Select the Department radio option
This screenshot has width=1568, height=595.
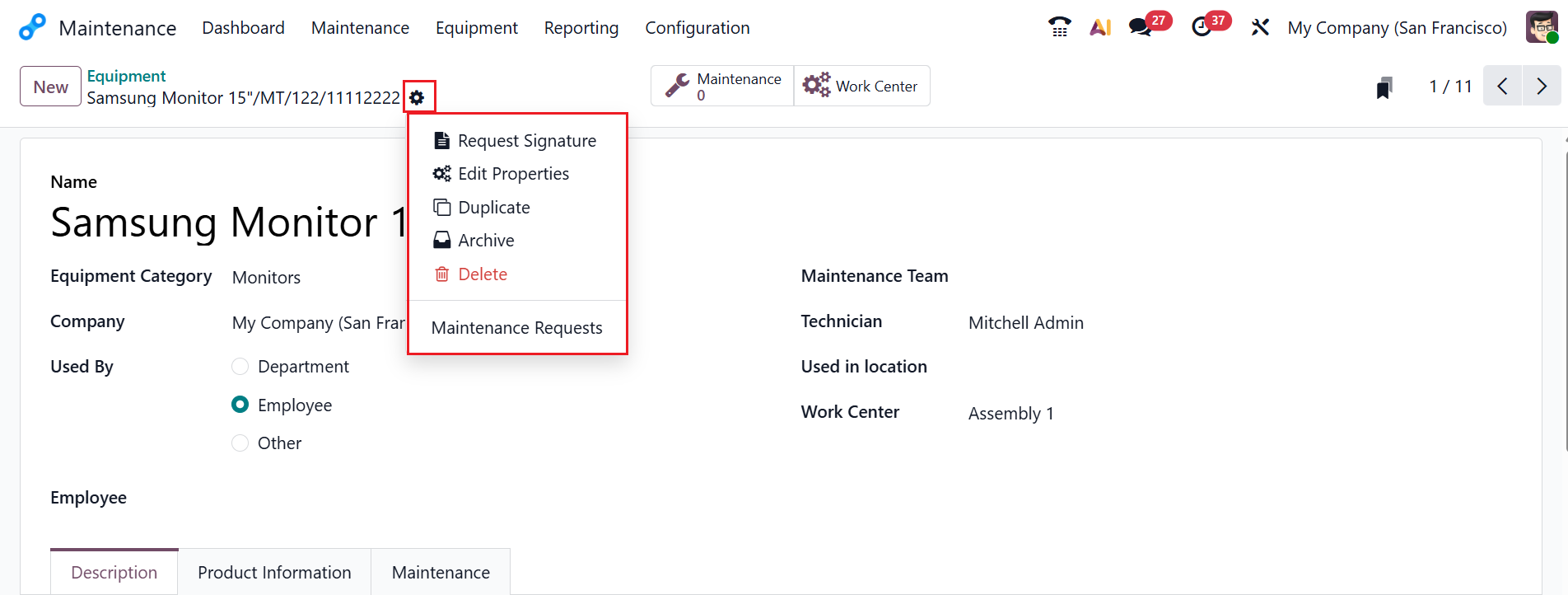tap(240, 366)
